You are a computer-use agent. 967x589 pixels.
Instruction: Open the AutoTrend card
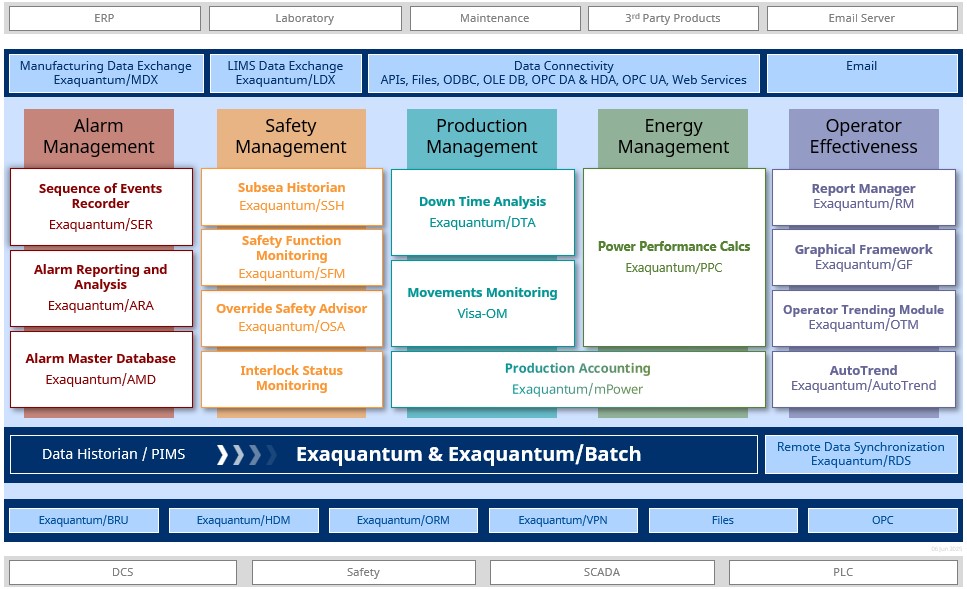coord(863,379)
